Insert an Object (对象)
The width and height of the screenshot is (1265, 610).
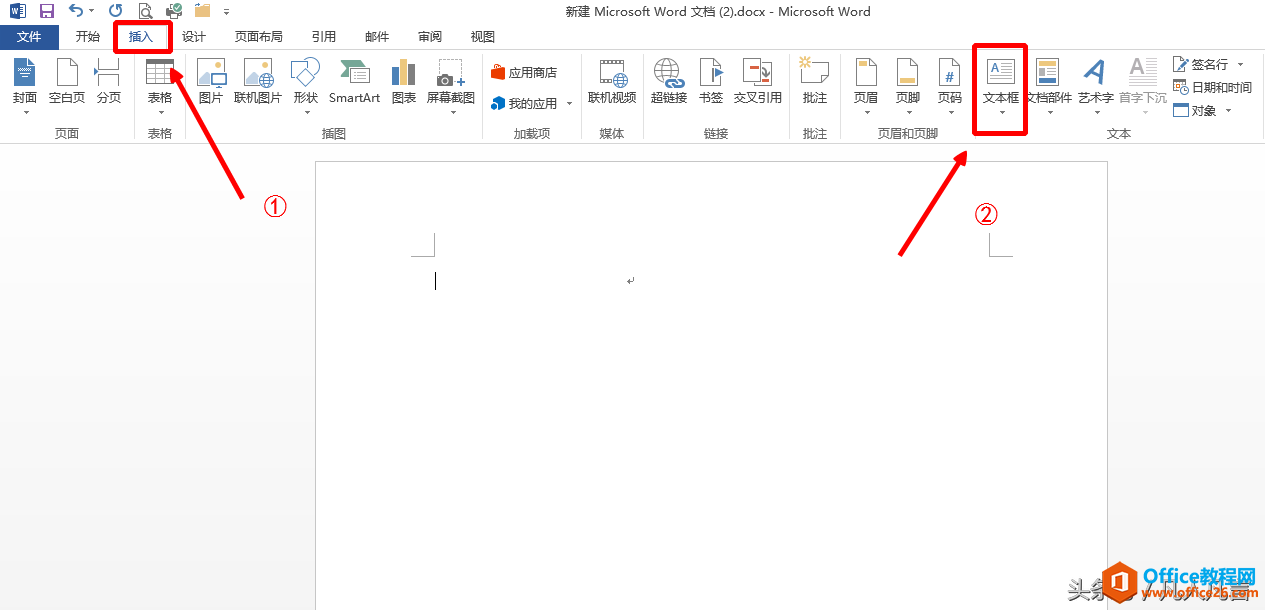(1195, 110)
